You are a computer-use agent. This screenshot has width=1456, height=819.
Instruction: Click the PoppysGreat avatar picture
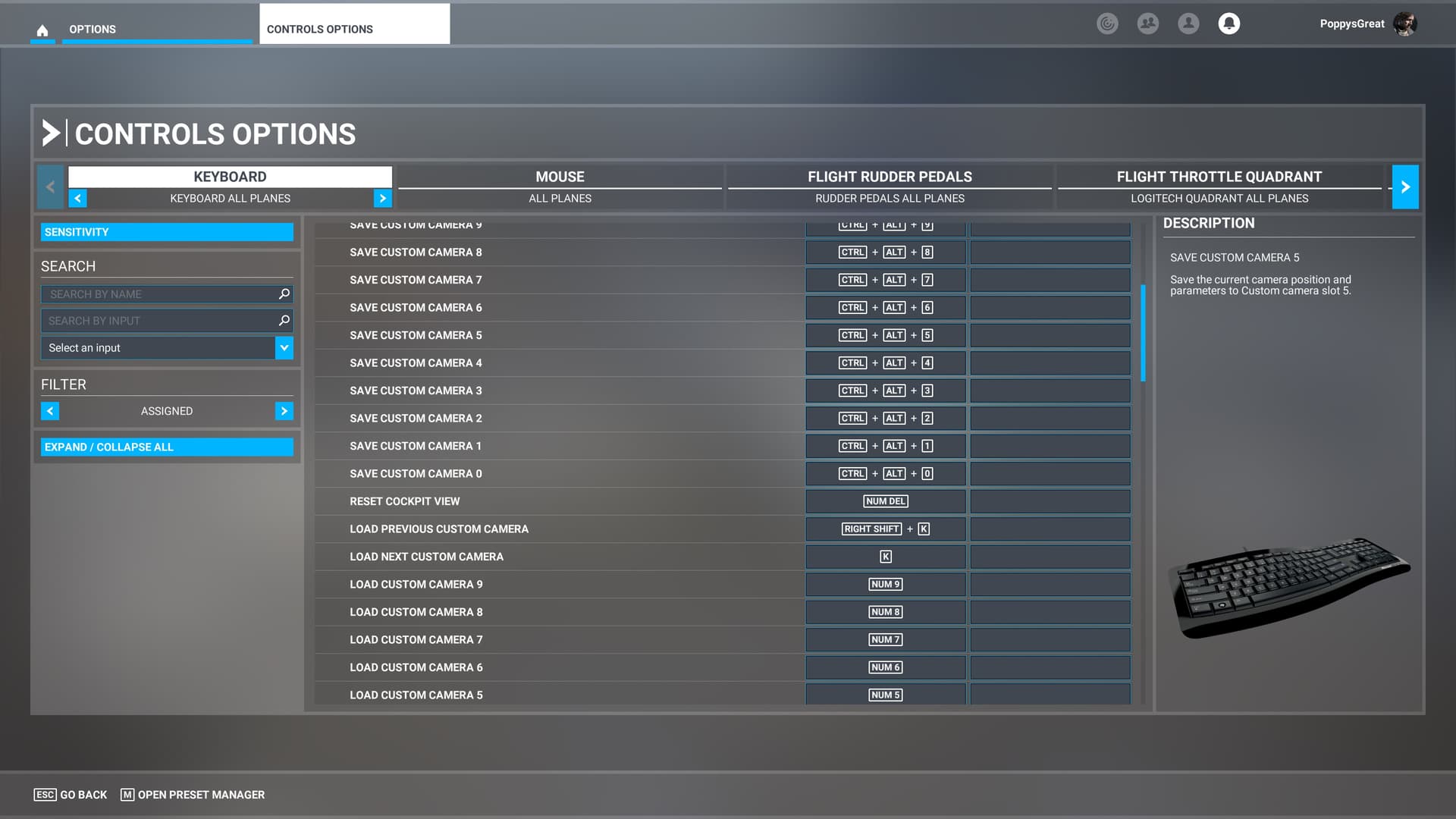pos(1404,24)
